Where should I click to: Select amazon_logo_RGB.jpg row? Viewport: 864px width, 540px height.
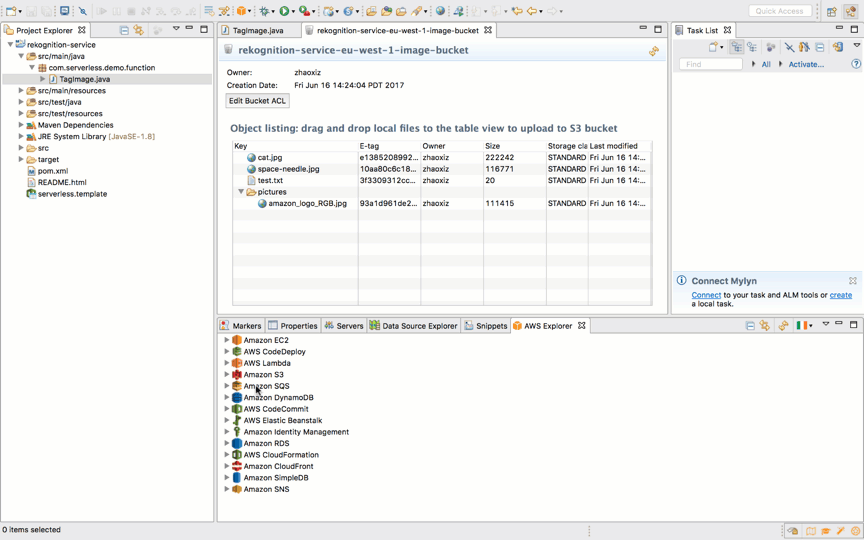click(x=442, y=203)
